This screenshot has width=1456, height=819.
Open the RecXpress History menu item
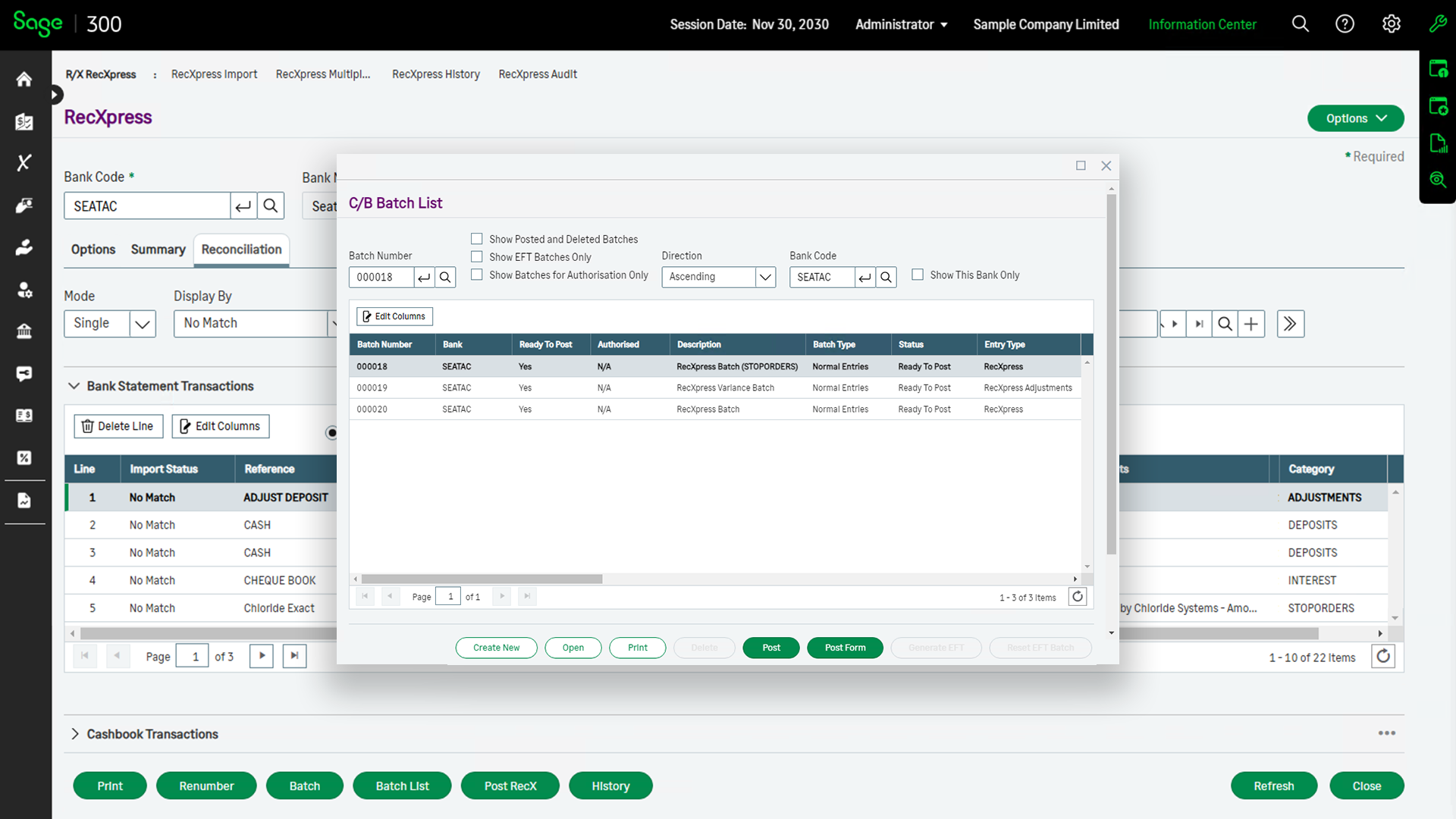[x=435, y=74]
